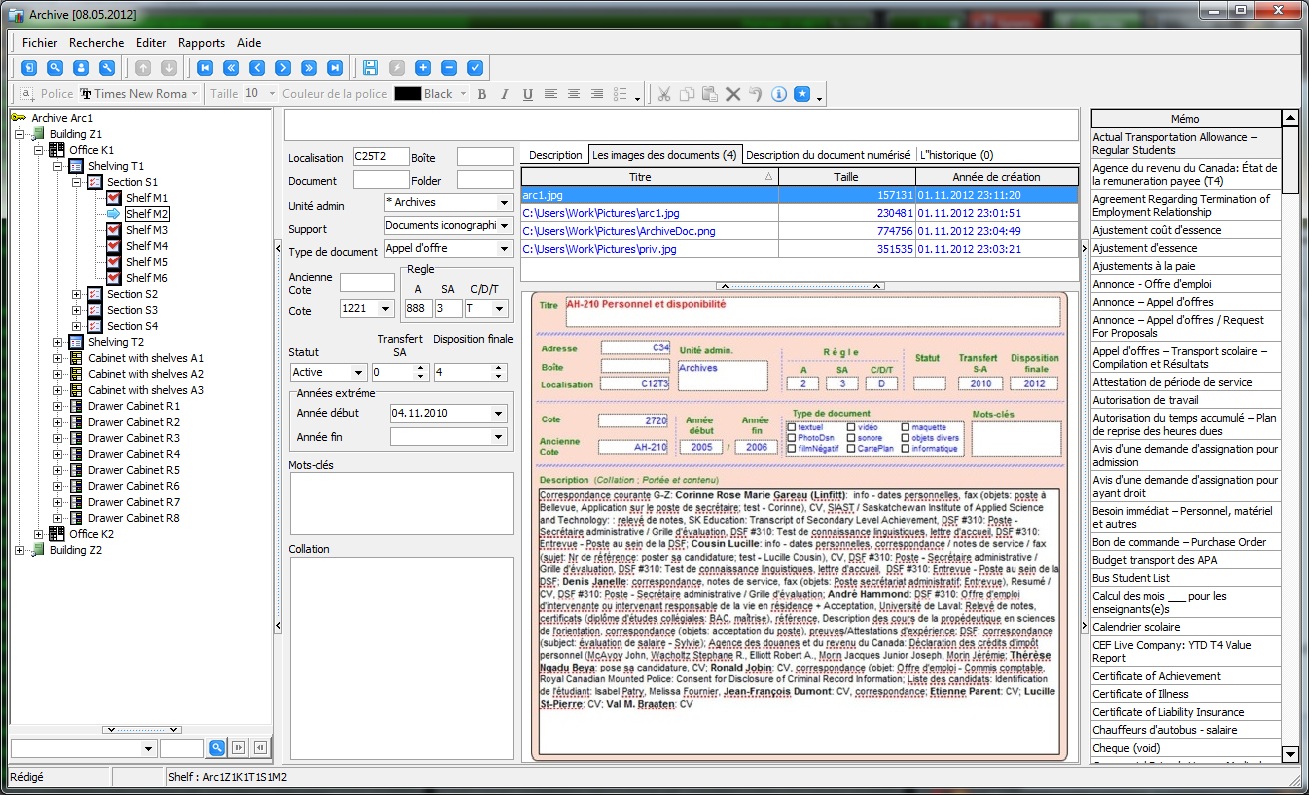1309x795 pixels.
Task: Jump to the first record
Action: coord(205,68)
